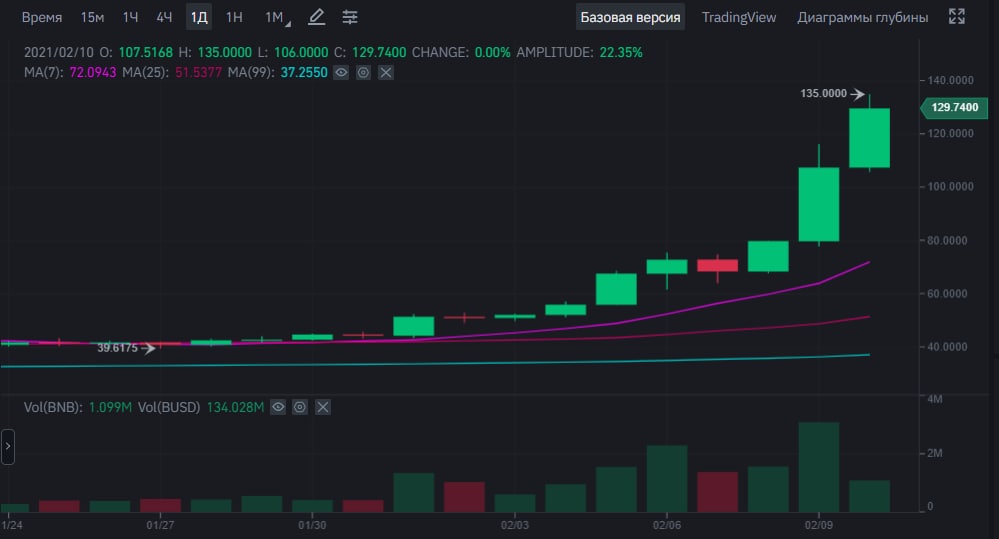The width and height of the screenshot is (999, 539).
Task: Toggle volume indicator visibility eye icon
Action: click(278, 407)
